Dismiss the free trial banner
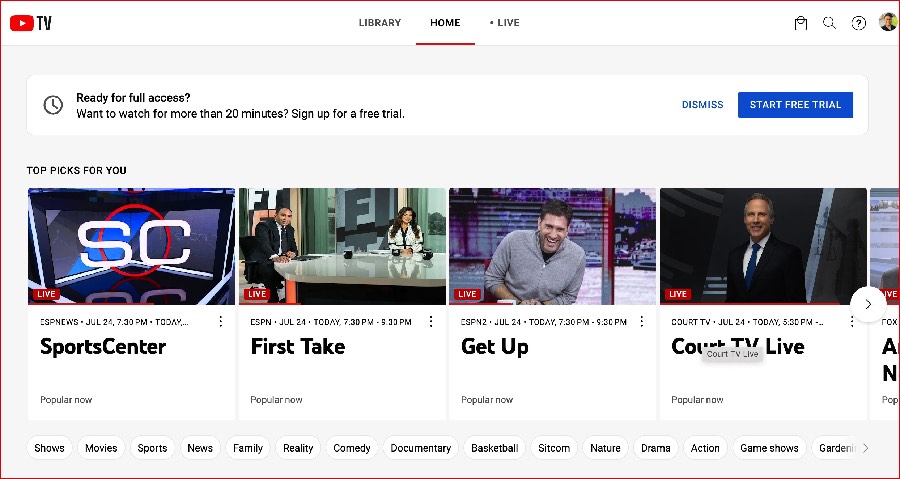 point(703,105)
